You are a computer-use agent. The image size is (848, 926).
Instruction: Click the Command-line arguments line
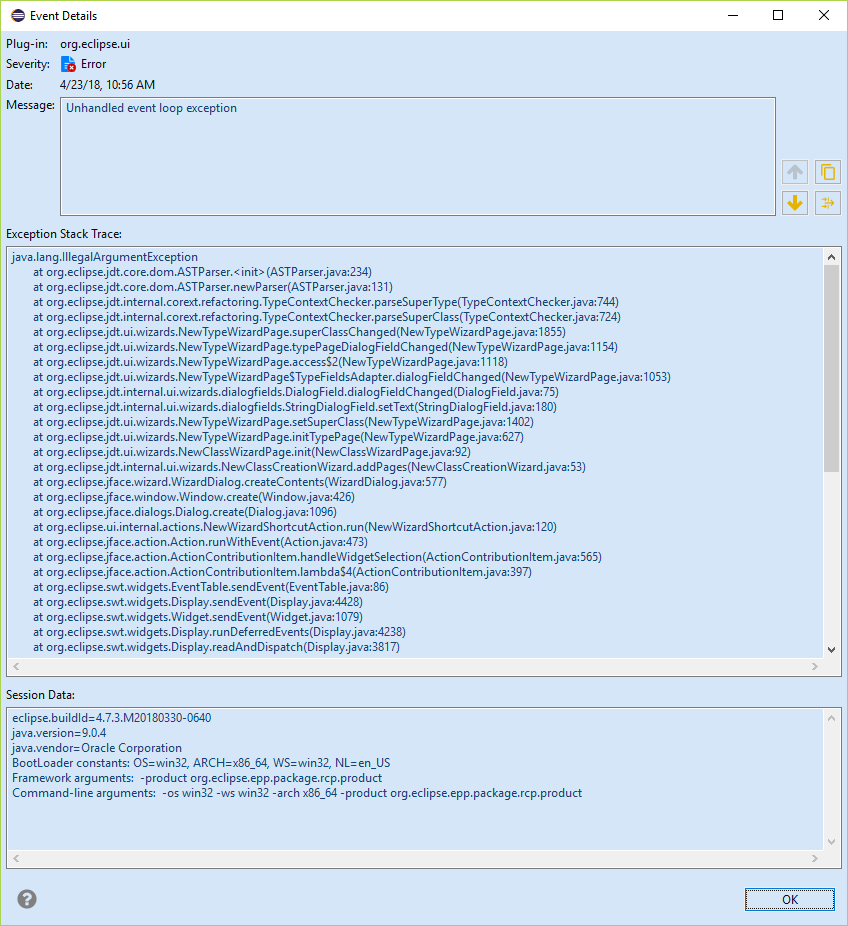297,793
